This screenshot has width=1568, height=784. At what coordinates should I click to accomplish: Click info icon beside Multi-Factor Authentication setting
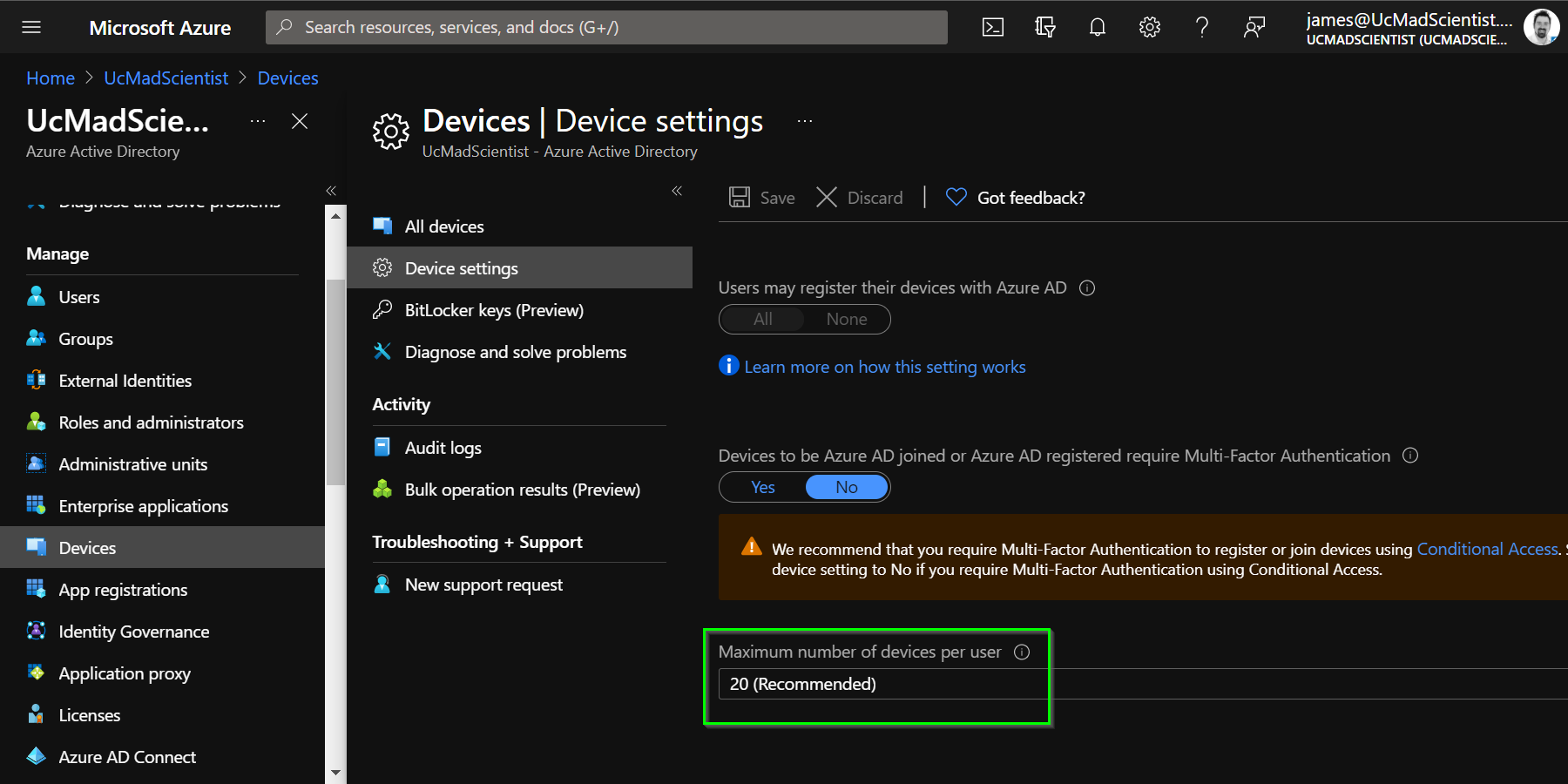pos(1410,456)
